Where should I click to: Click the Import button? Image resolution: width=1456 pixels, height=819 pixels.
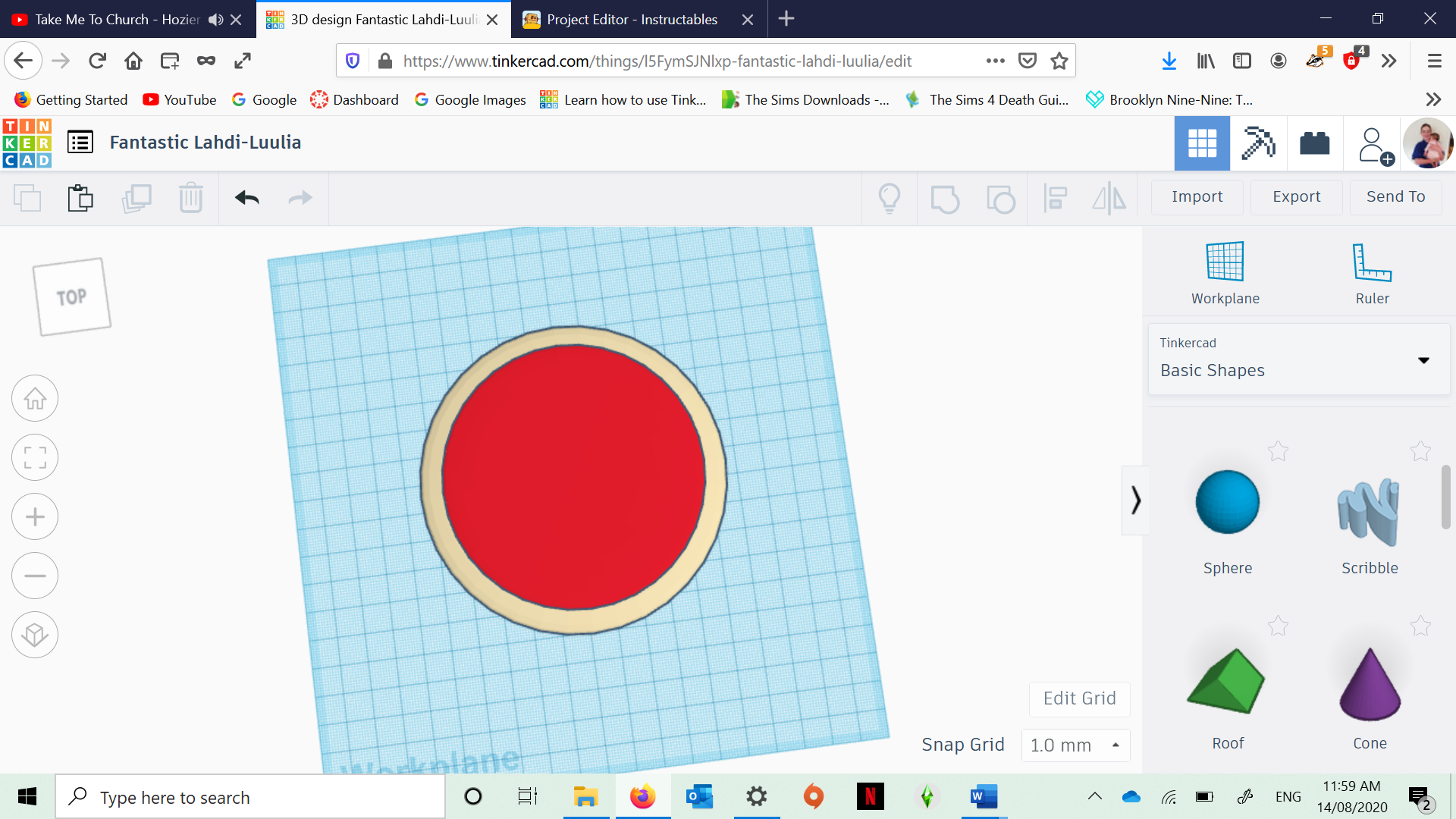[x=1197, y=196]
